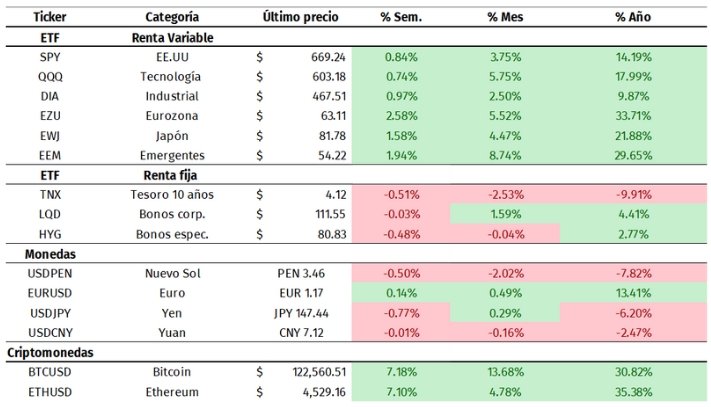The width and height of the screenshot is (711, 407).
Task: Select the Bonos corp. category cell
Action: (x=171, y=215)
